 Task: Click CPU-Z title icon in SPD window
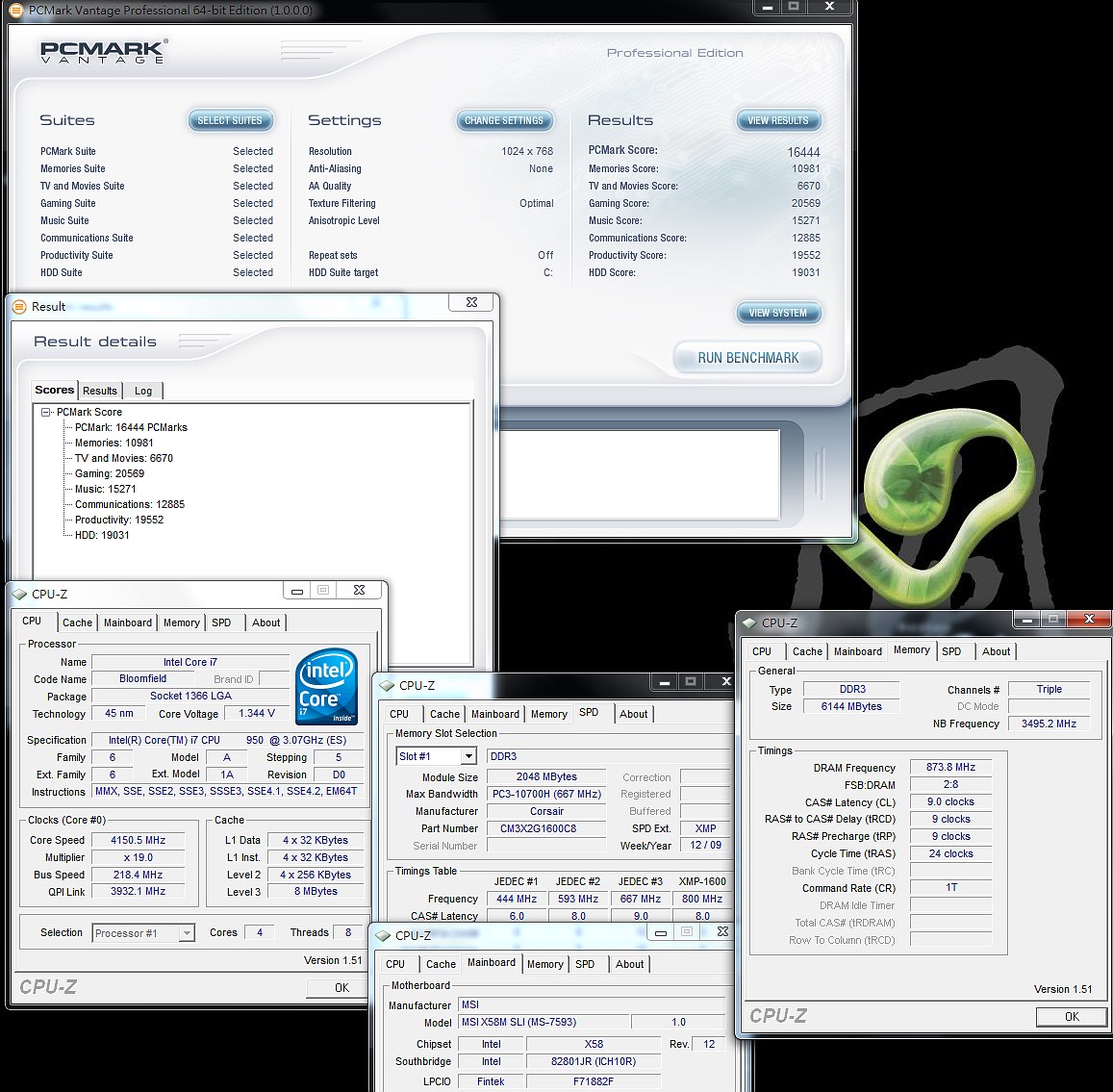[x=387, y=686]
